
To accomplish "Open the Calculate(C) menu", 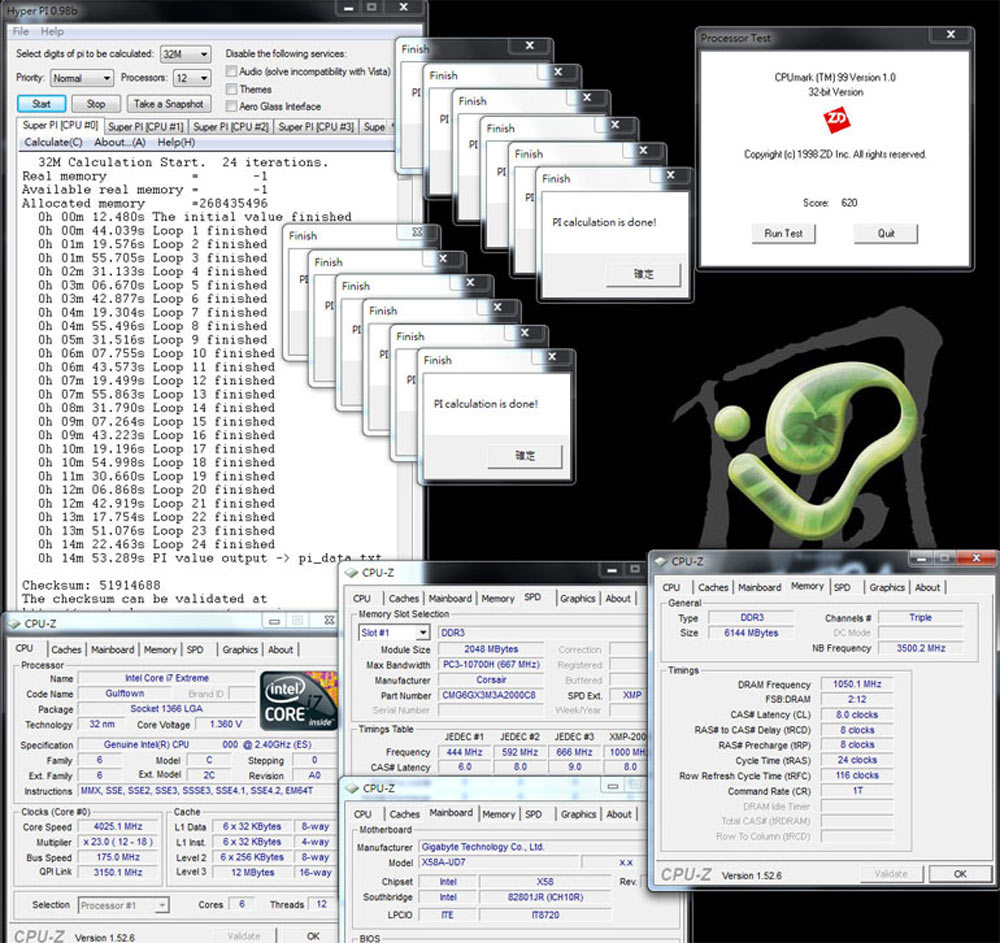I will coord(53,142).
